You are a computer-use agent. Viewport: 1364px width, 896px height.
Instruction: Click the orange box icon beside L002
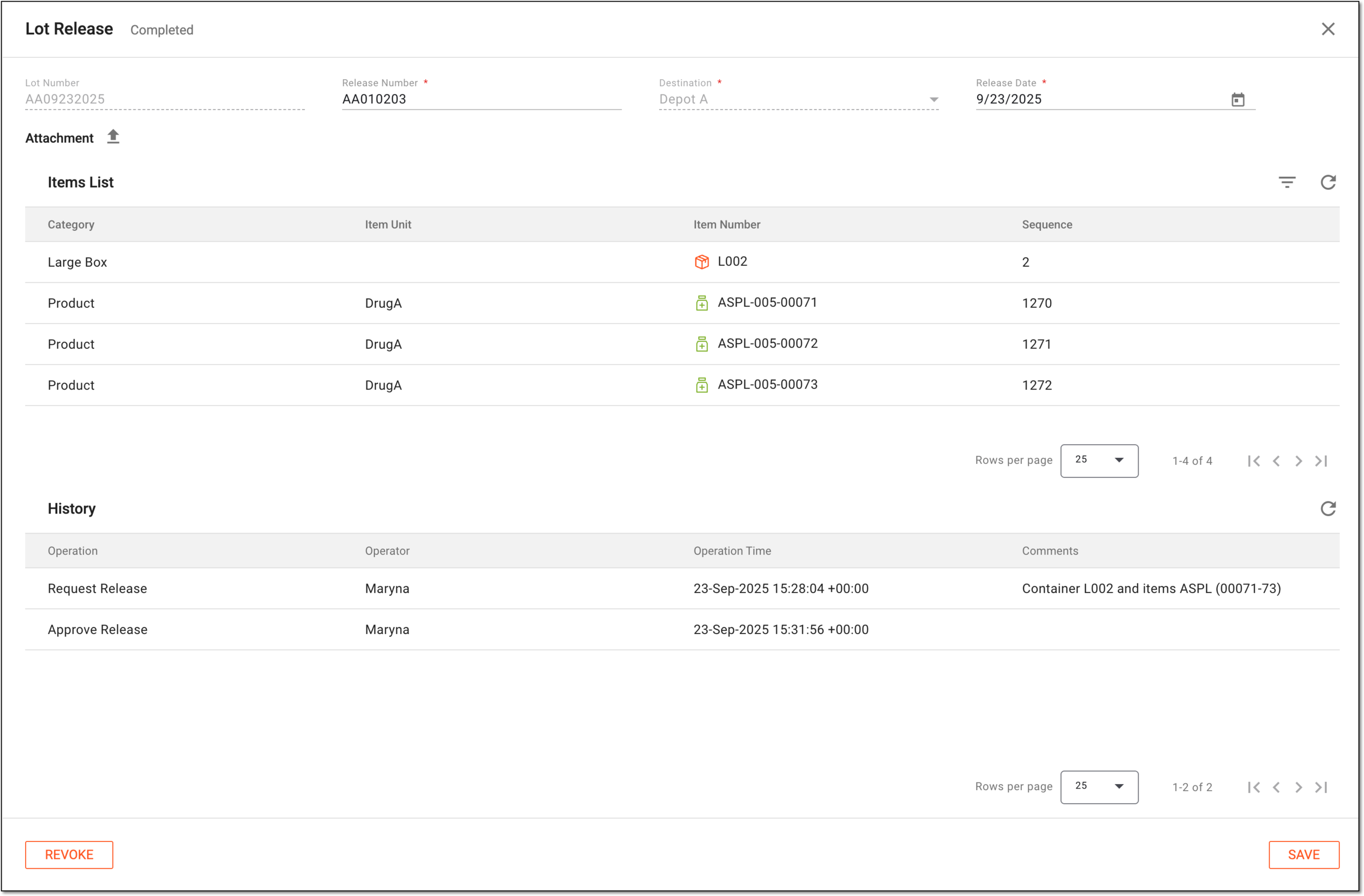tap(702, 262)
